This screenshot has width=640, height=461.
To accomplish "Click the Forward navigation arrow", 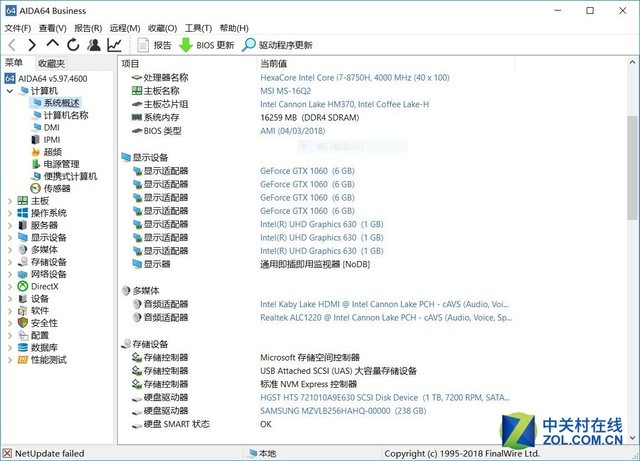I will coord(32,45).
